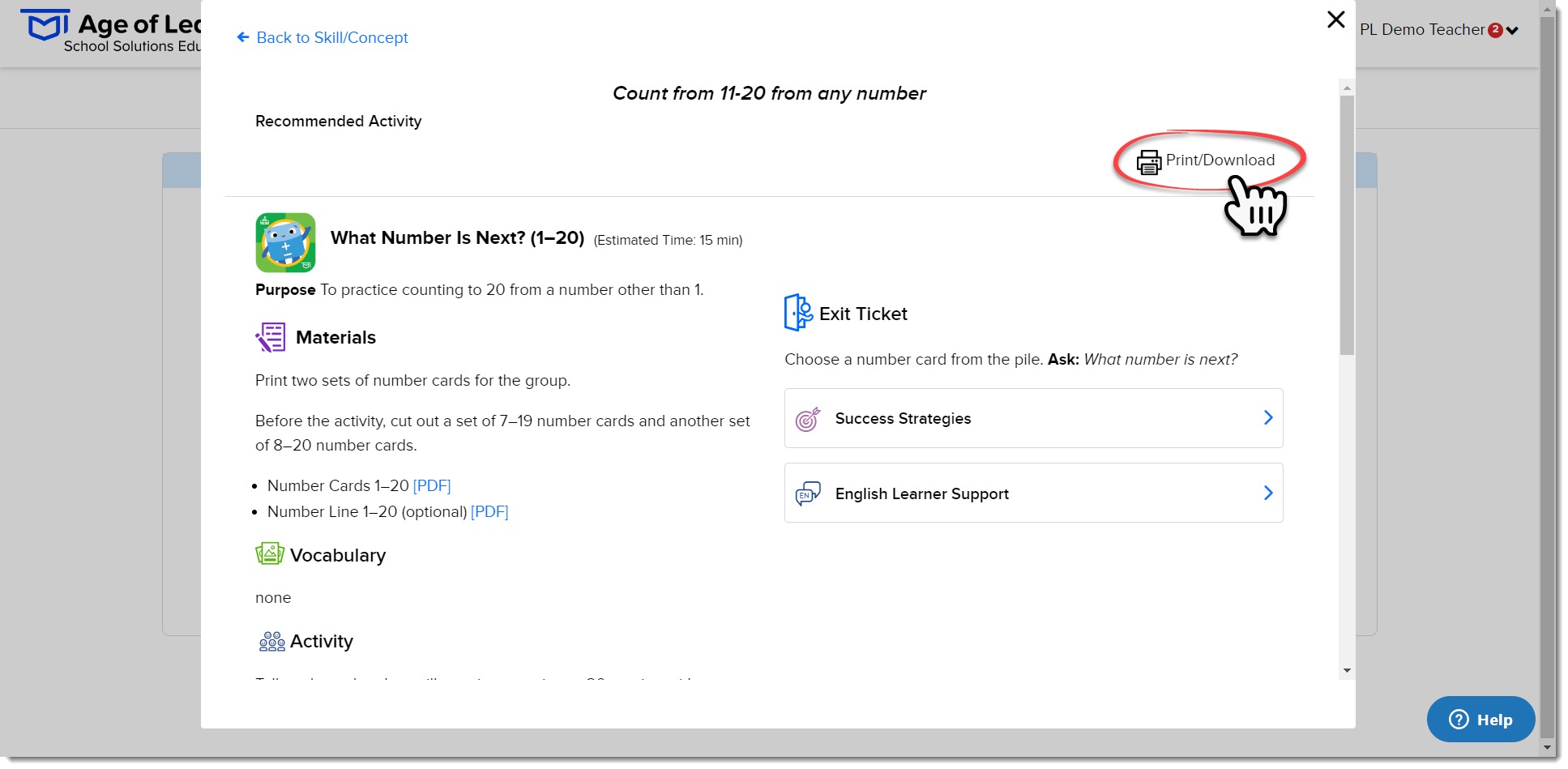Click the 'What Number Is Next? (1–20)' heading
1568x769 pixels.
[457, 237]
